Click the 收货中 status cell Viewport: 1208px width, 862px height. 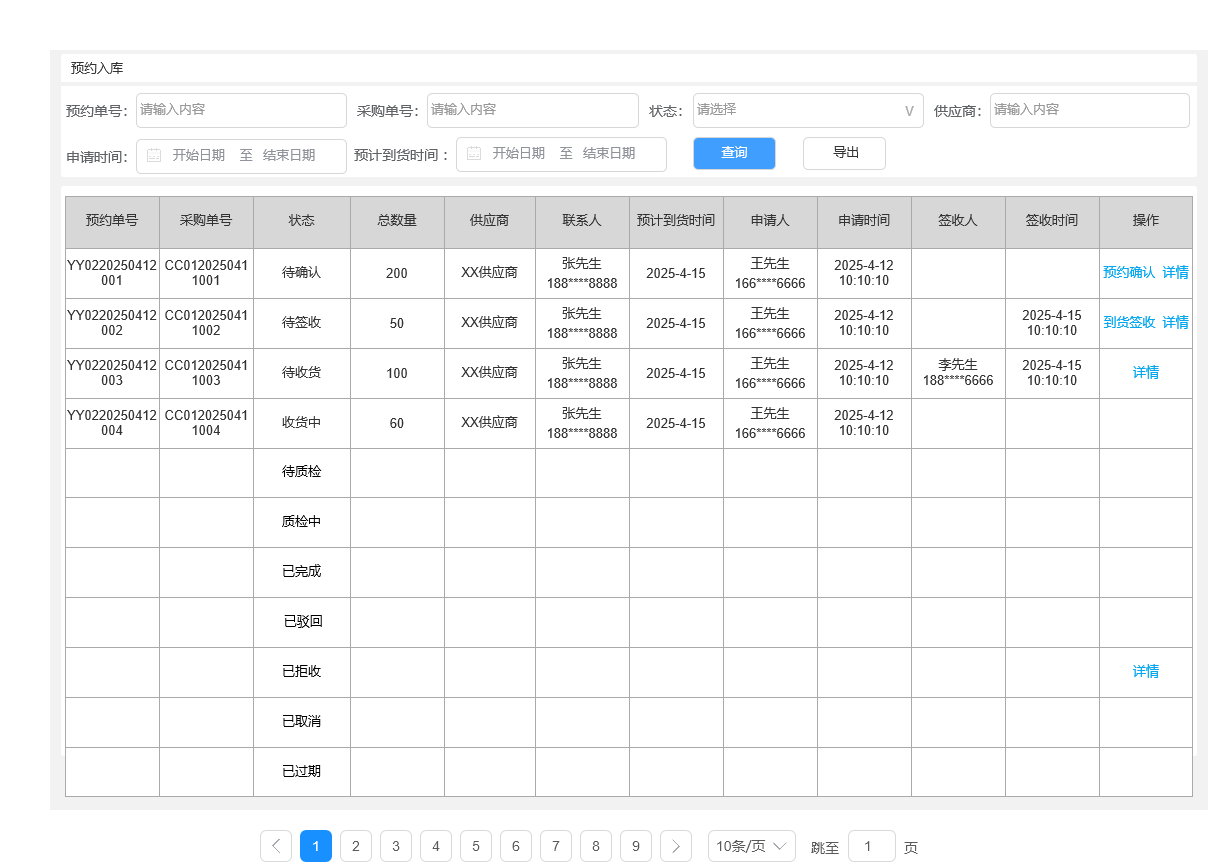302,423
